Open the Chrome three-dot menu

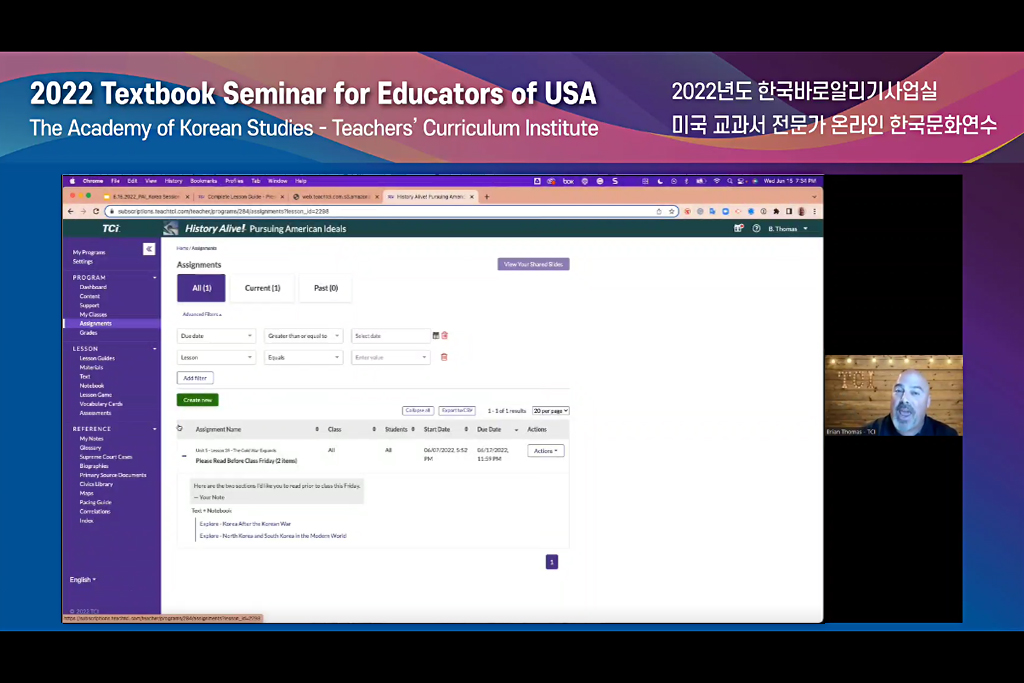point(814,211)
